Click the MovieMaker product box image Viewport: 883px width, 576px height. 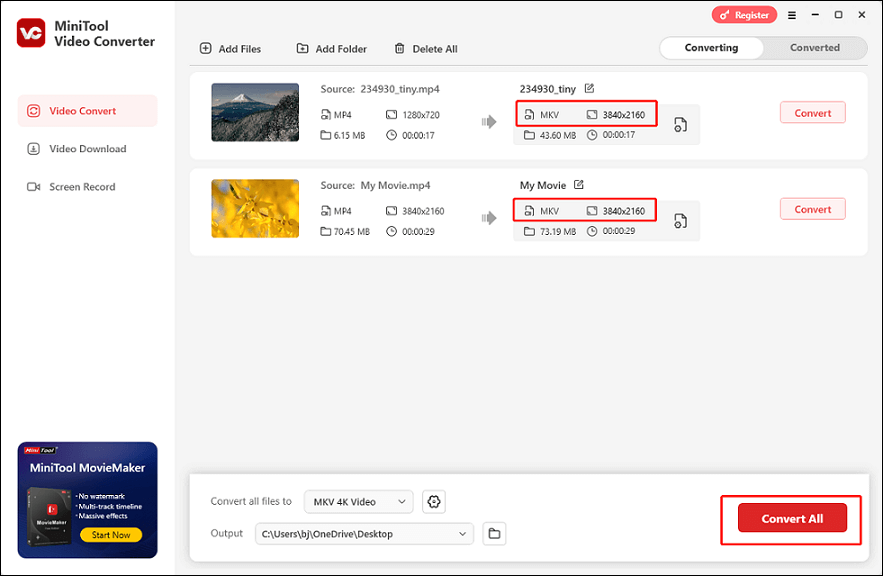50,516
